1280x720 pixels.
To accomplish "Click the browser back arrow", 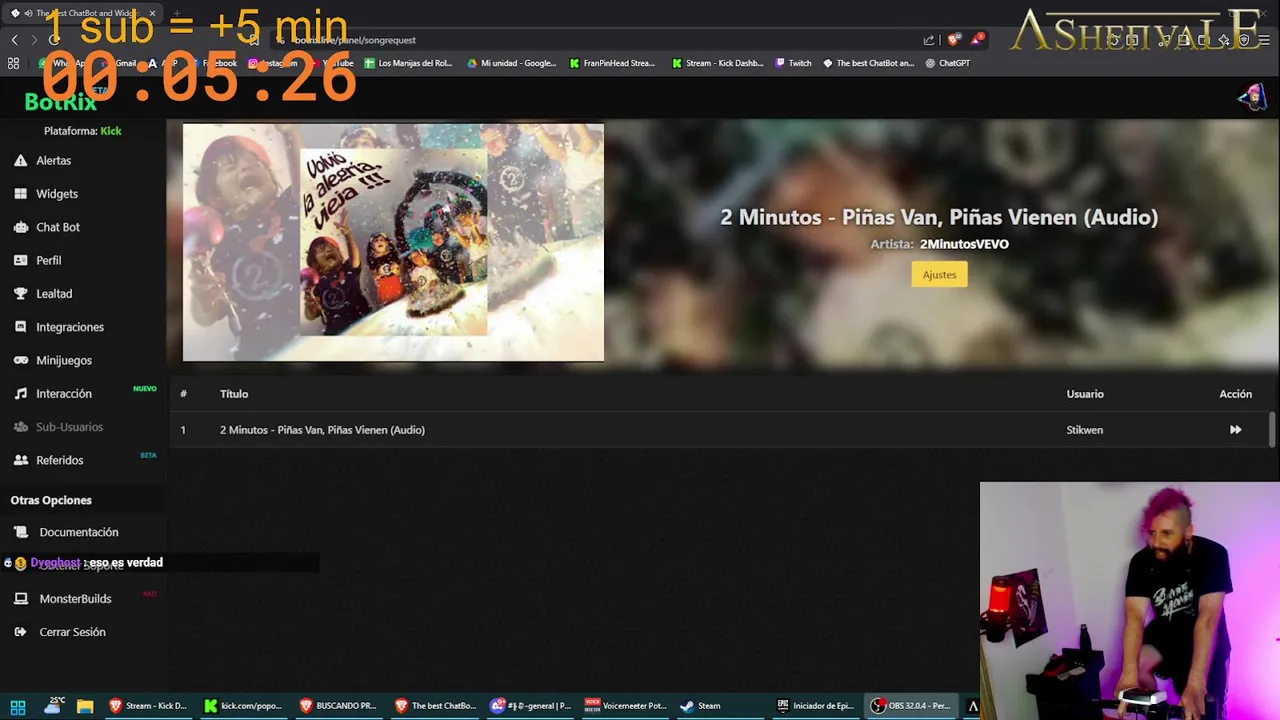I will (14, 40).
